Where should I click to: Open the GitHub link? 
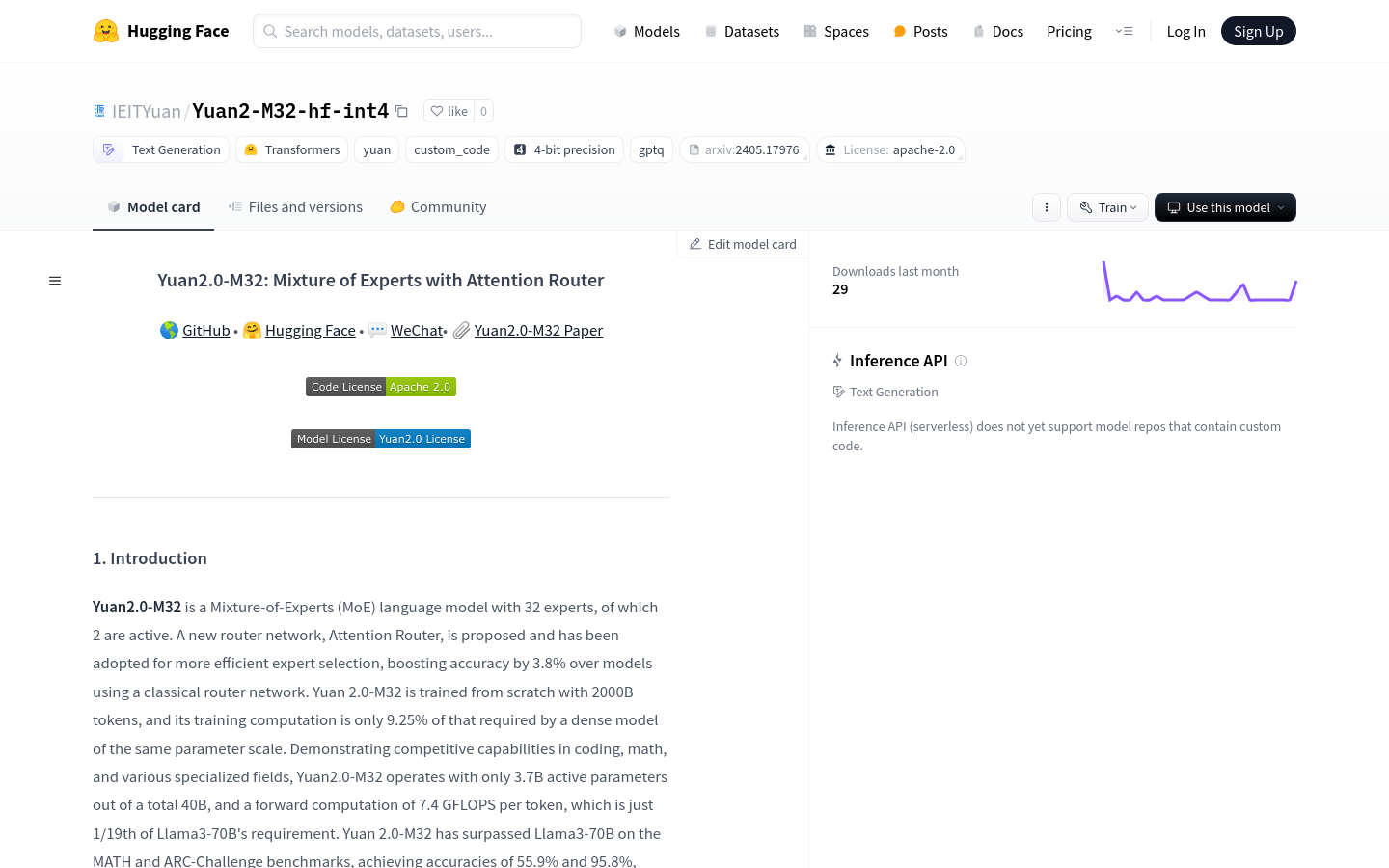point(205,330)
